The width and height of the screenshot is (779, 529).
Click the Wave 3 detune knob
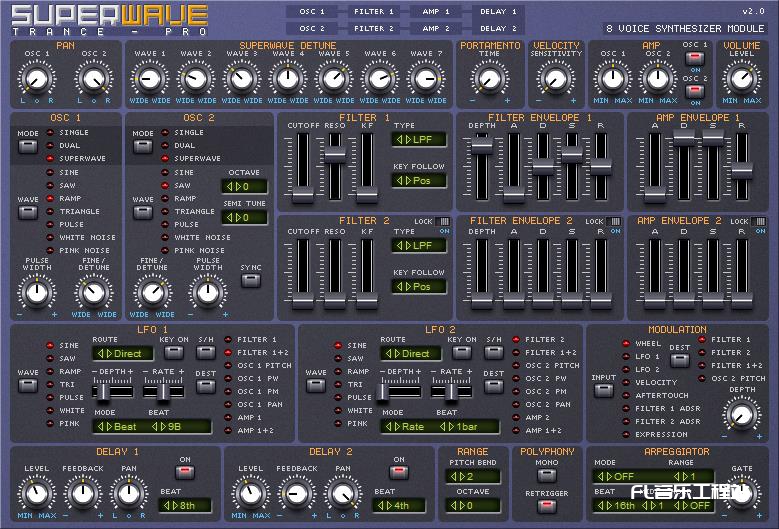coord(242,78)
